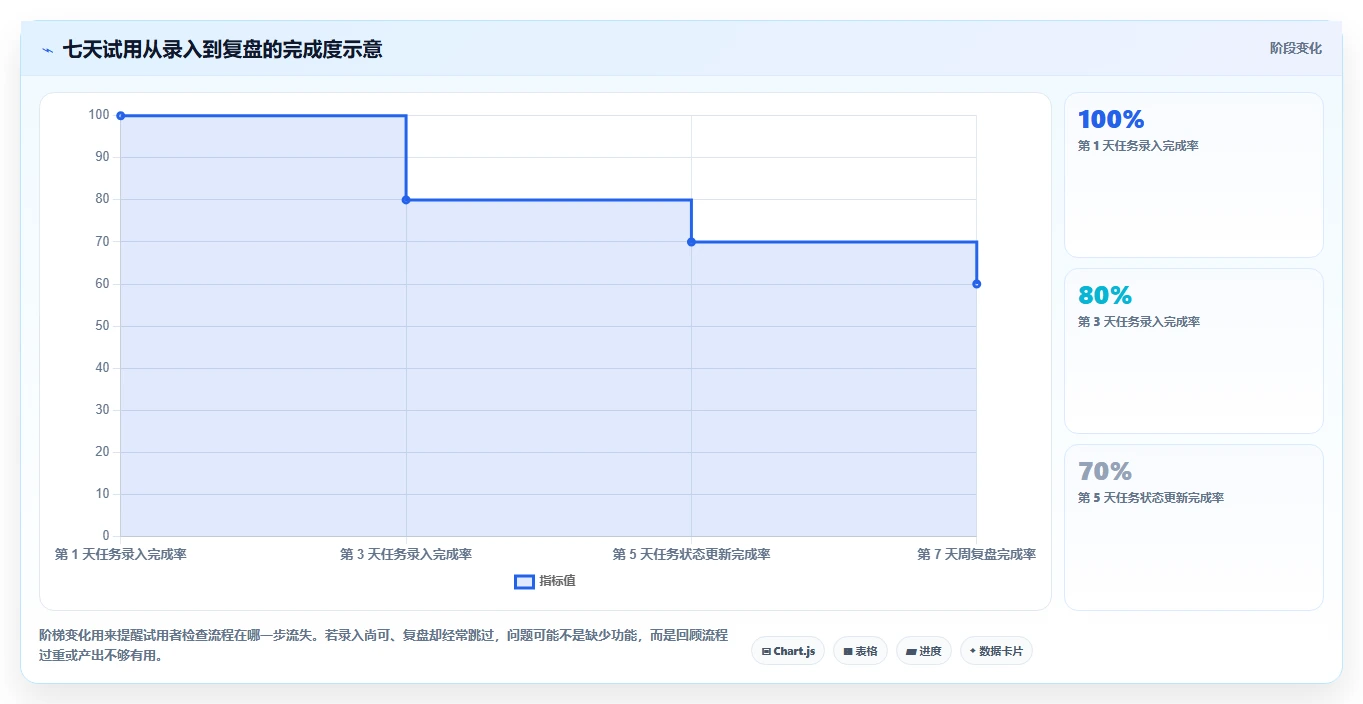This screenshot has width=1363, height=704.
Task: Click the y-axis value 90
Action: tap(102, 157)
